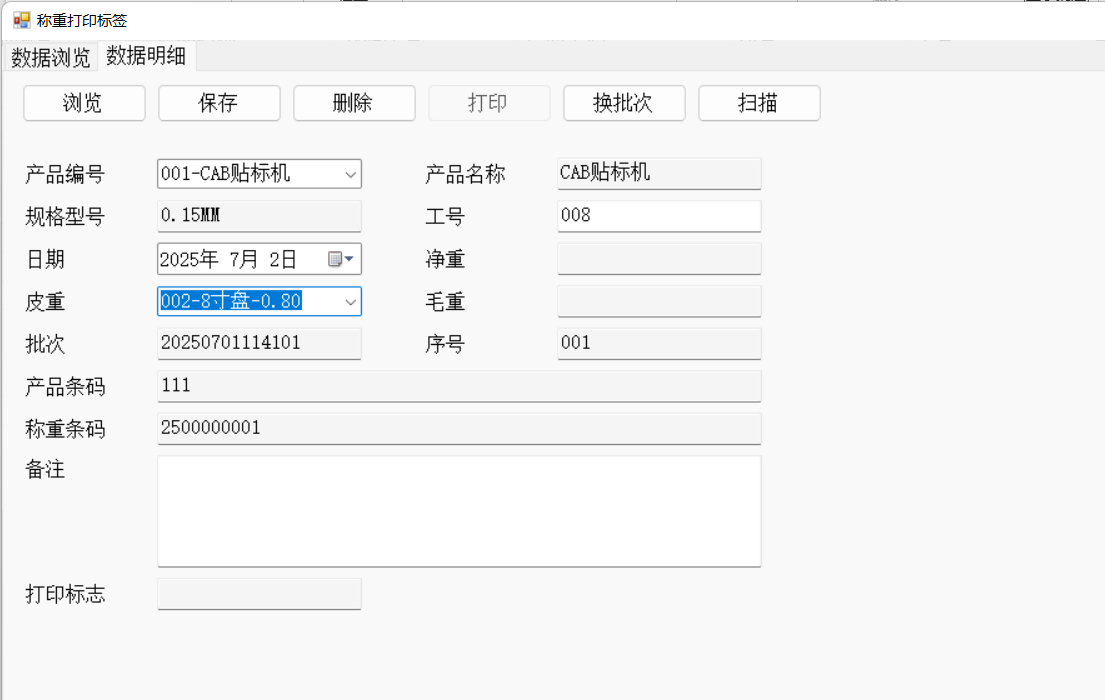The width and height of the screenshot is (1105, 700).
Task: Click the 产品条码 field
Action: (x=459, y=386)
